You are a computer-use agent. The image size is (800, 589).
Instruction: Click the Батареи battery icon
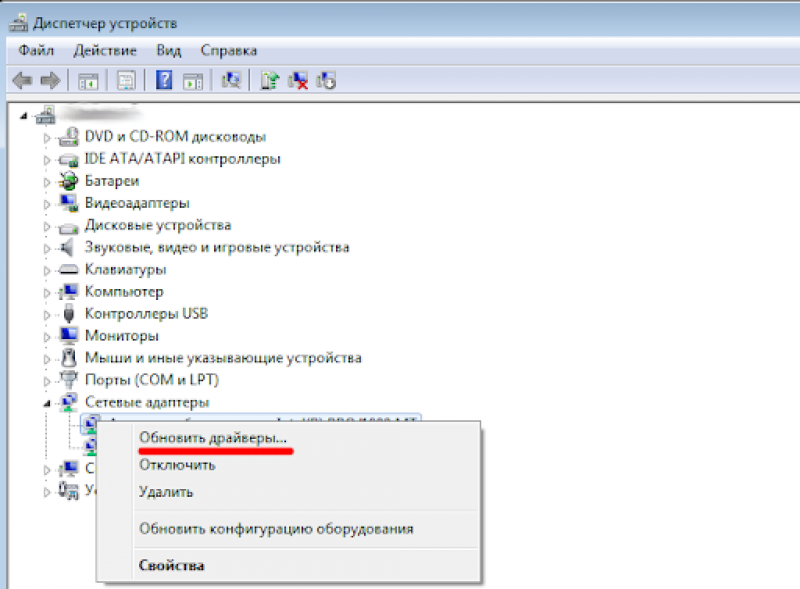click(x=68, y=181)
